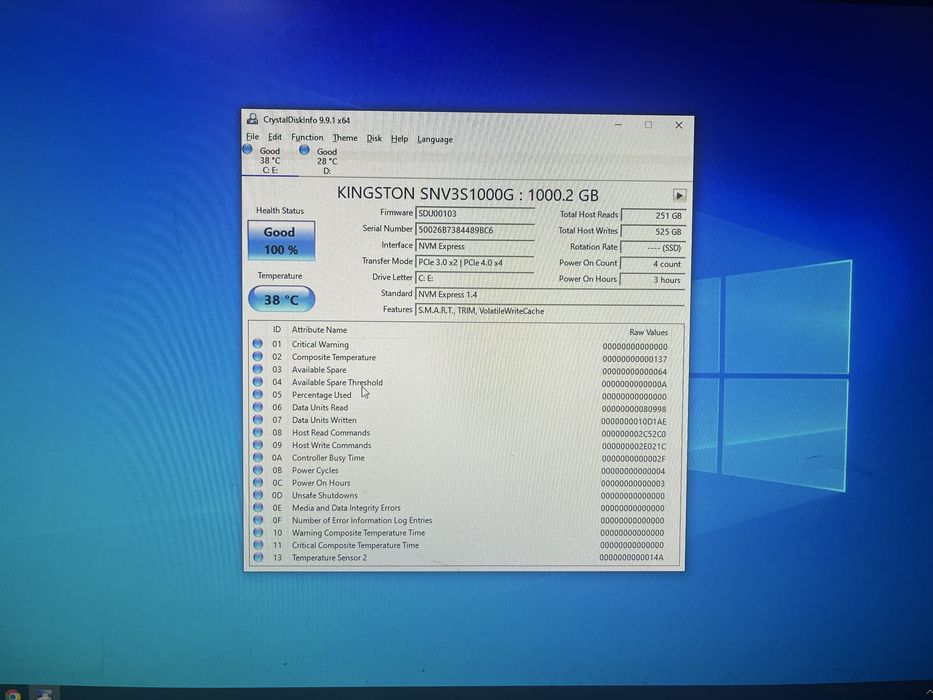This screenshot has height=700, width=933.
Task: Click the next disk arrow button
Action: point(679,195)
